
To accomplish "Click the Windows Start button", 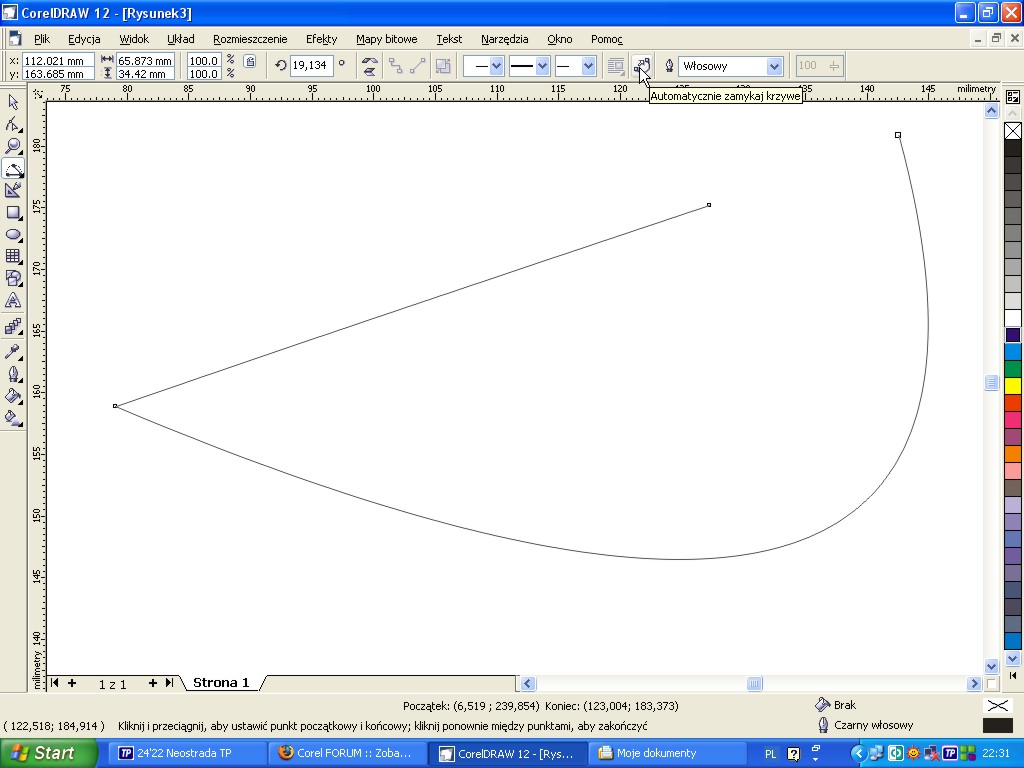I will tap(48, 753).
